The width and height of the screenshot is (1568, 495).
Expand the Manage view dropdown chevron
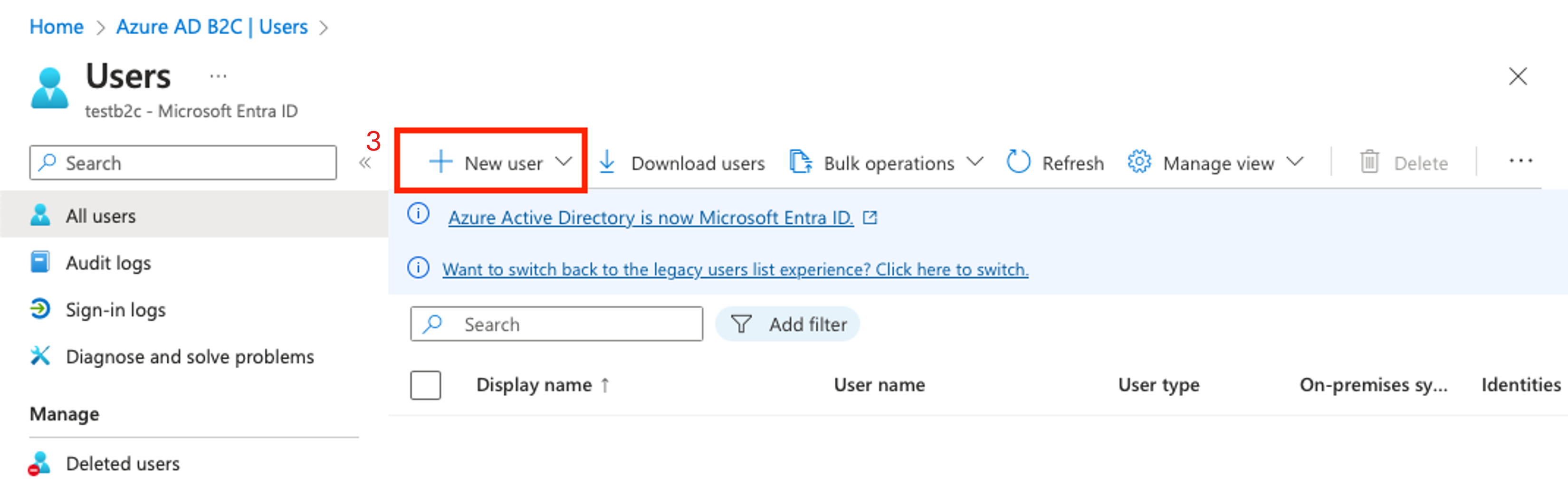coord(1295,162)
